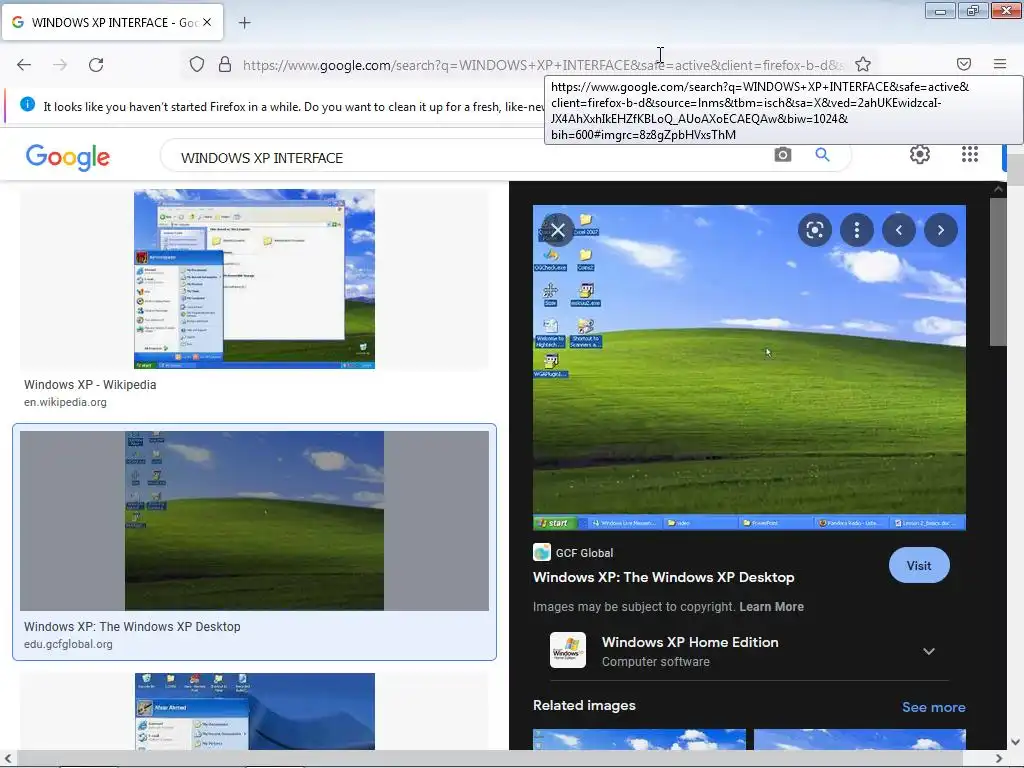Click the info icon in the notification bar
This screenshot has height=768, width=1024.
27,104
